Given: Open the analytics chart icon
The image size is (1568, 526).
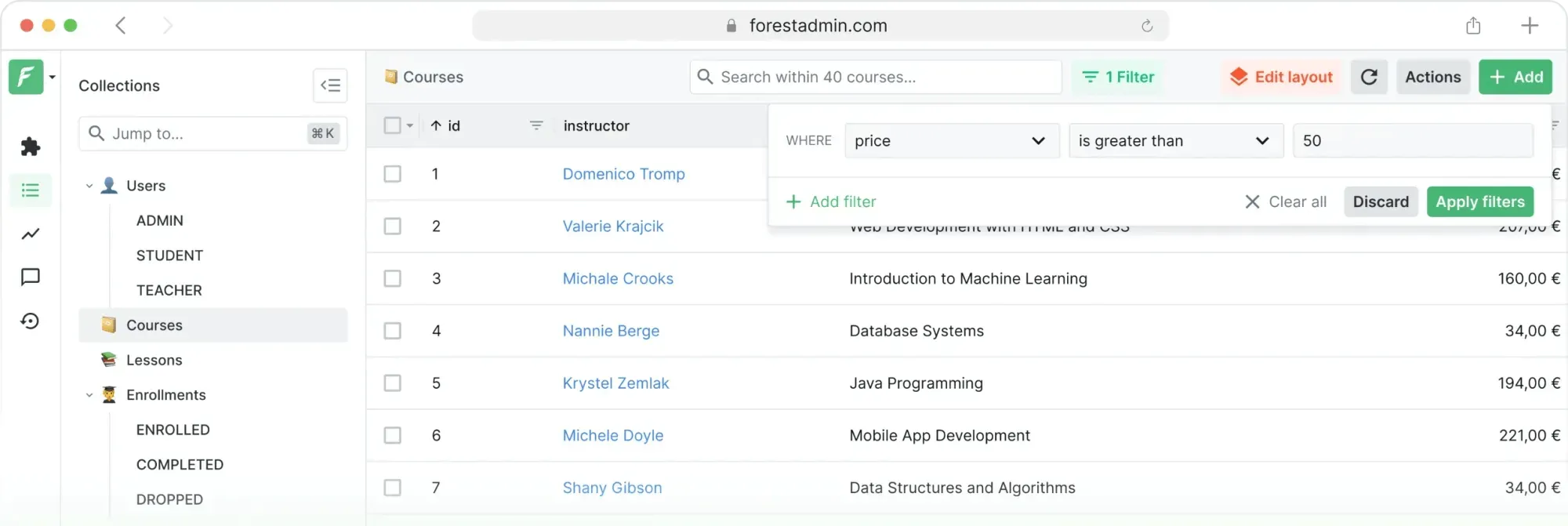Looking at the screenshot, I should point(30,234).
